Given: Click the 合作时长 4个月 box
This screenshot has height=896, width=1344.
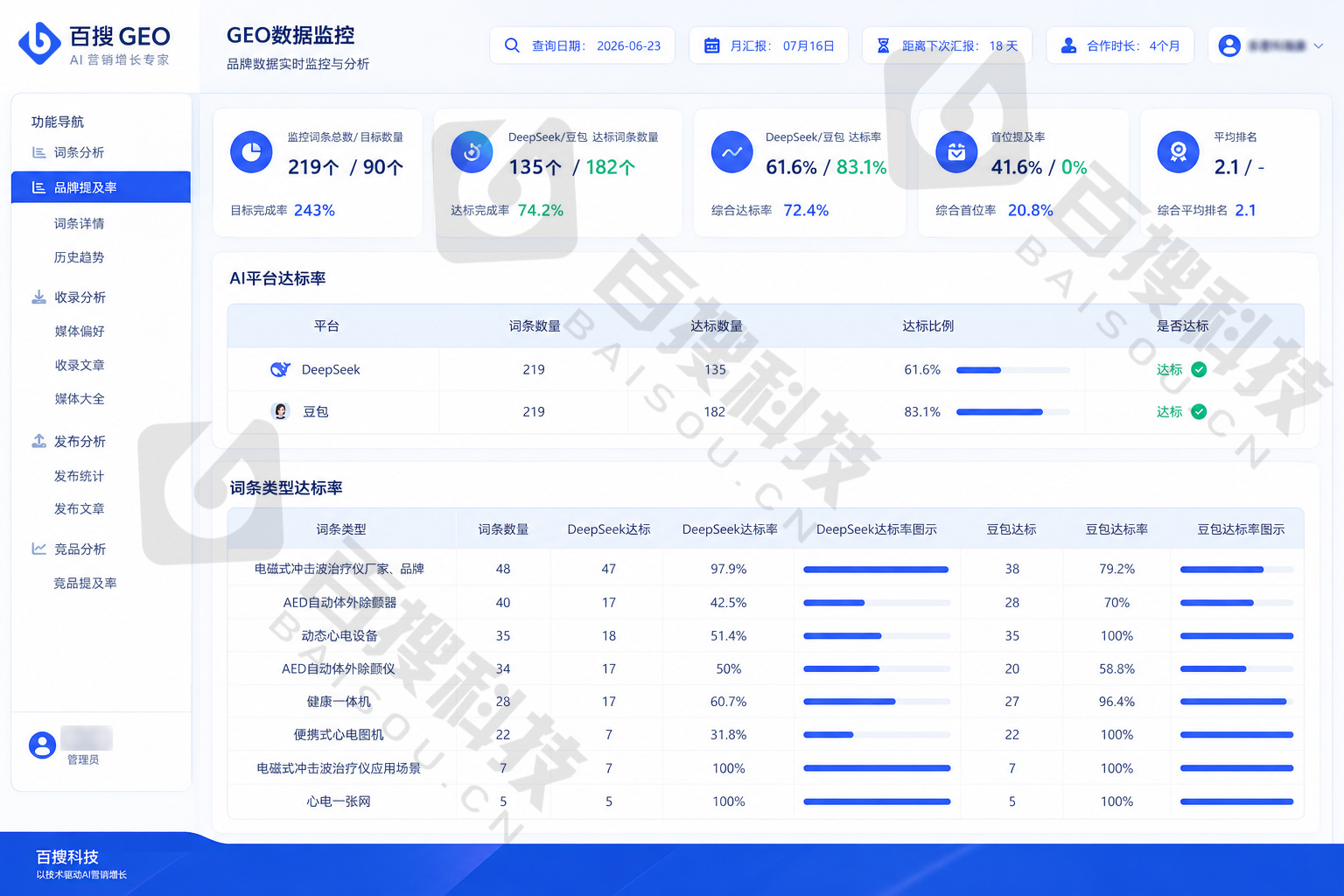Looking at the screenshot, I should [1120, 45].
